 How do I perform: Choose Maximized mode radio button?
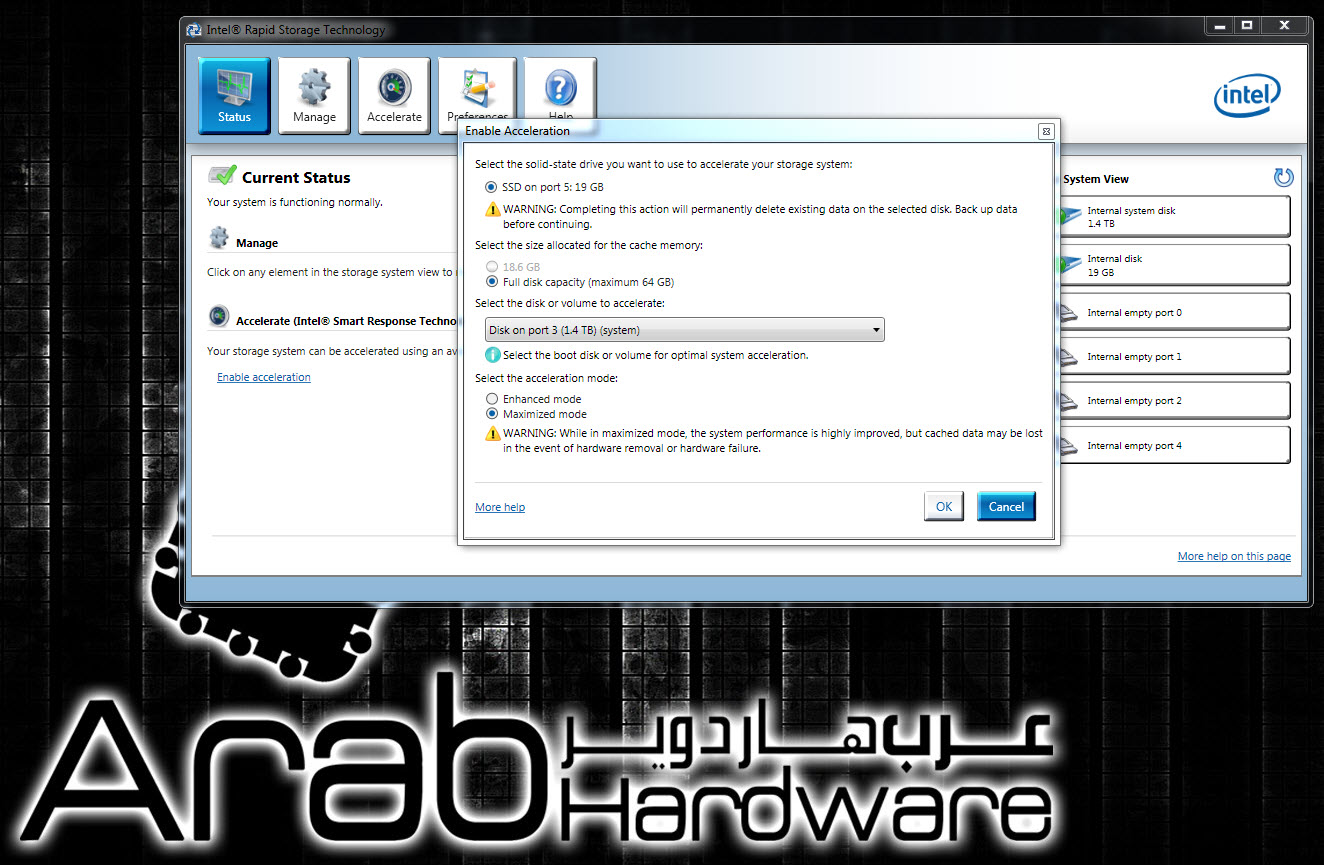[491, 414]
